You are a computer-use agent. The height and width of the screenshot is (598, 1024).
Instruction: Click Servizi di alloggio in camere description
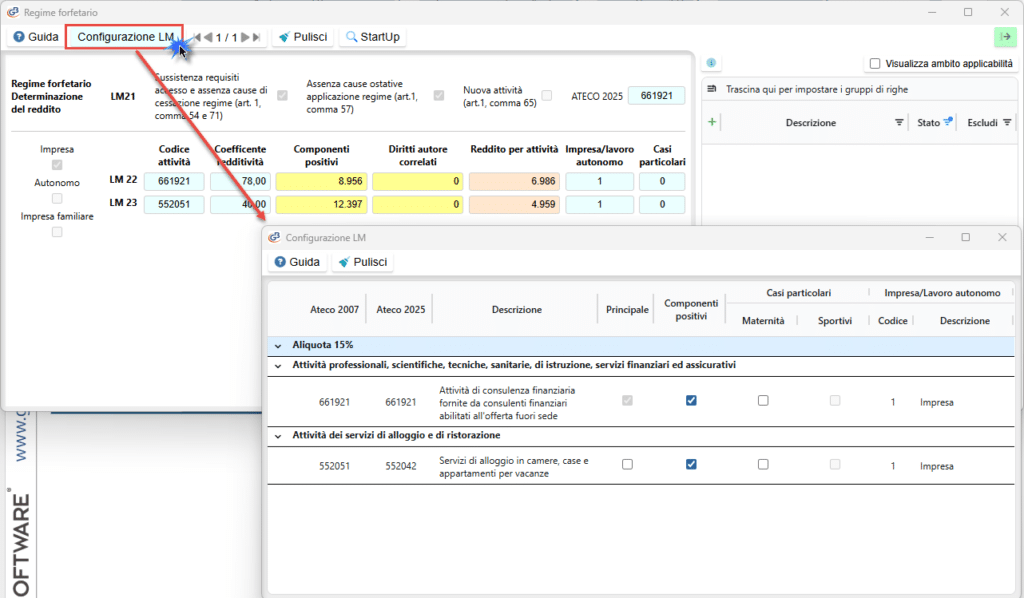pyautogui.click(x=513, y=467)
